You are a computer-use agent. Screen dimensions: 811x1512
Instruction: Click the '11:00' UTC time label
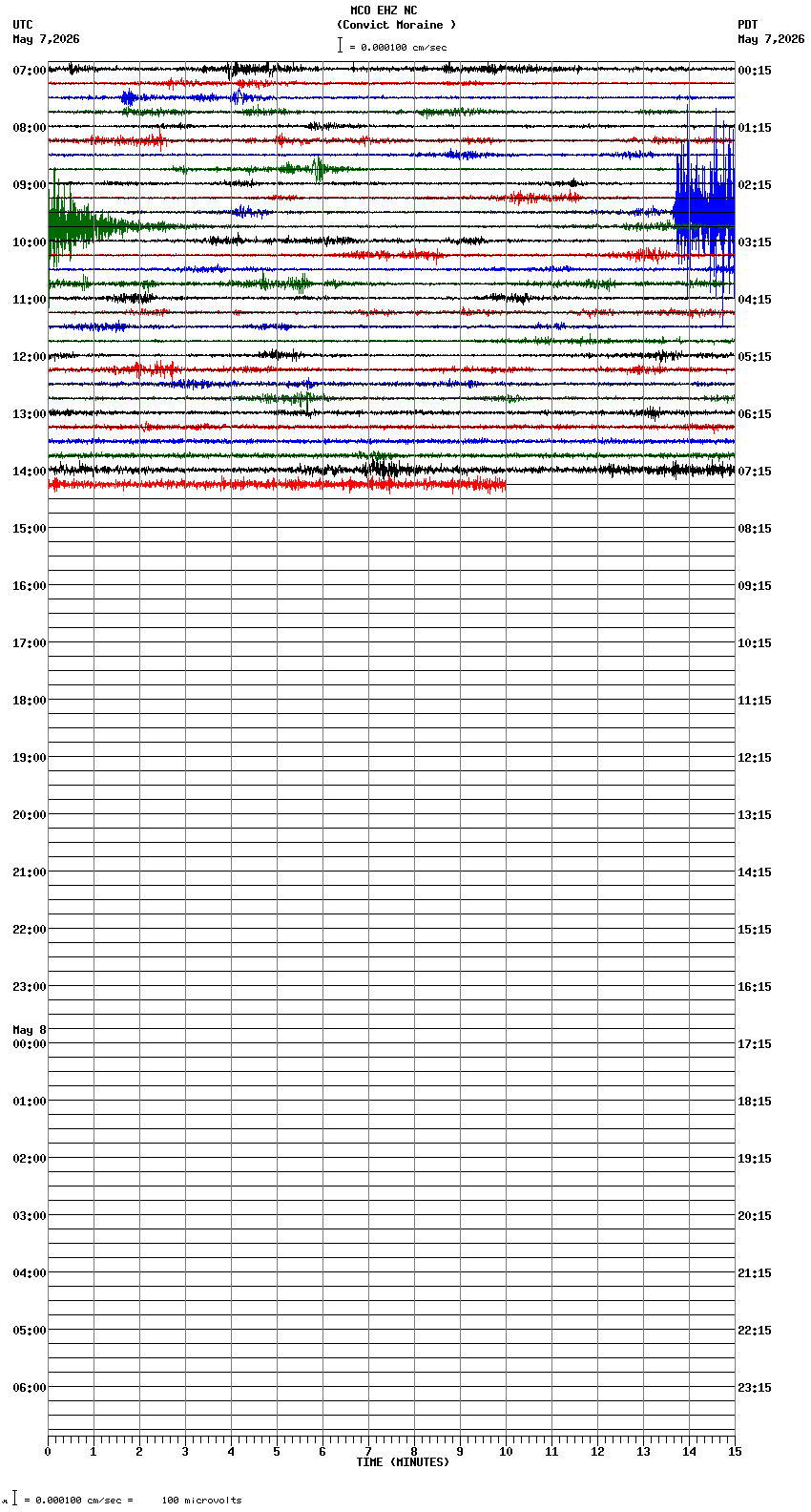pyautogui.click(x=30, y=300)
